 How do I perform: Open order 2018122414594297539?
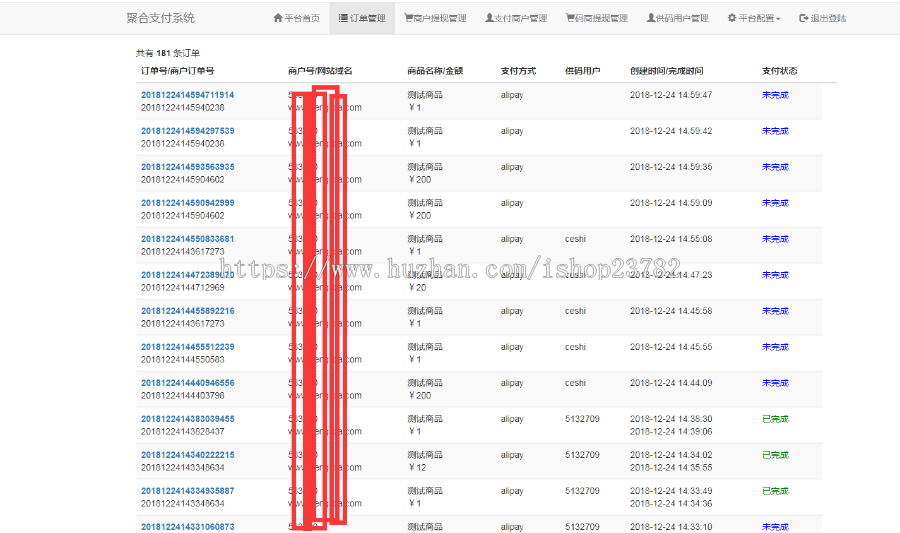[188, 131]
